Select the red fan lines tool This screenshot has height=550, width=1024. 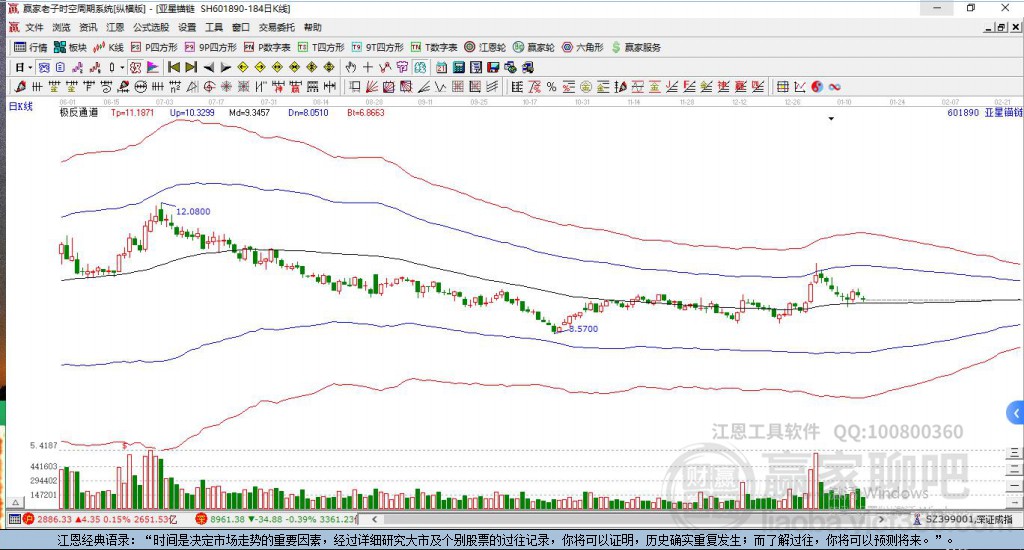(372, 87)
